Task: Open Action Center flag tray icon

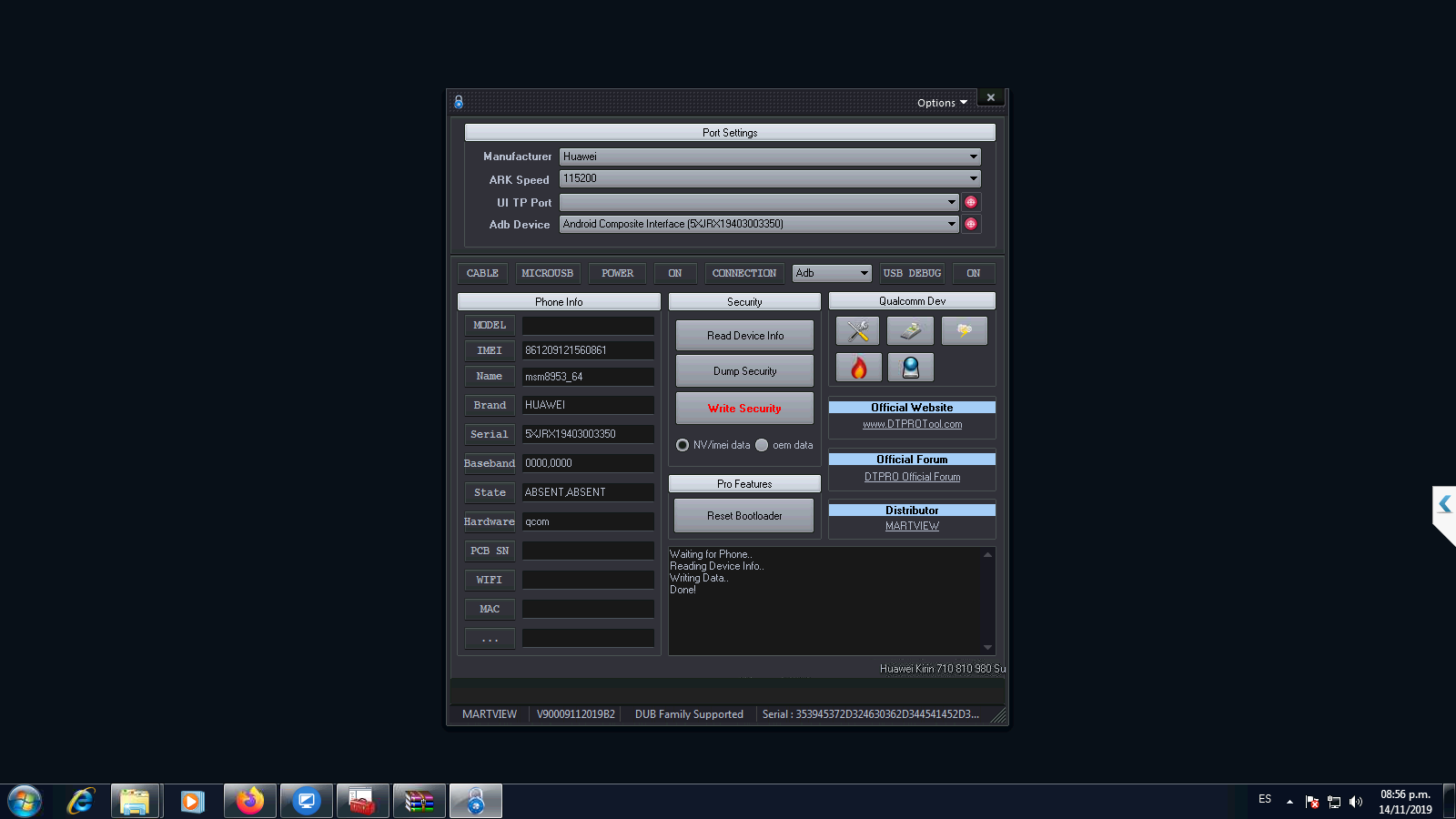Action: [1311, 802]
